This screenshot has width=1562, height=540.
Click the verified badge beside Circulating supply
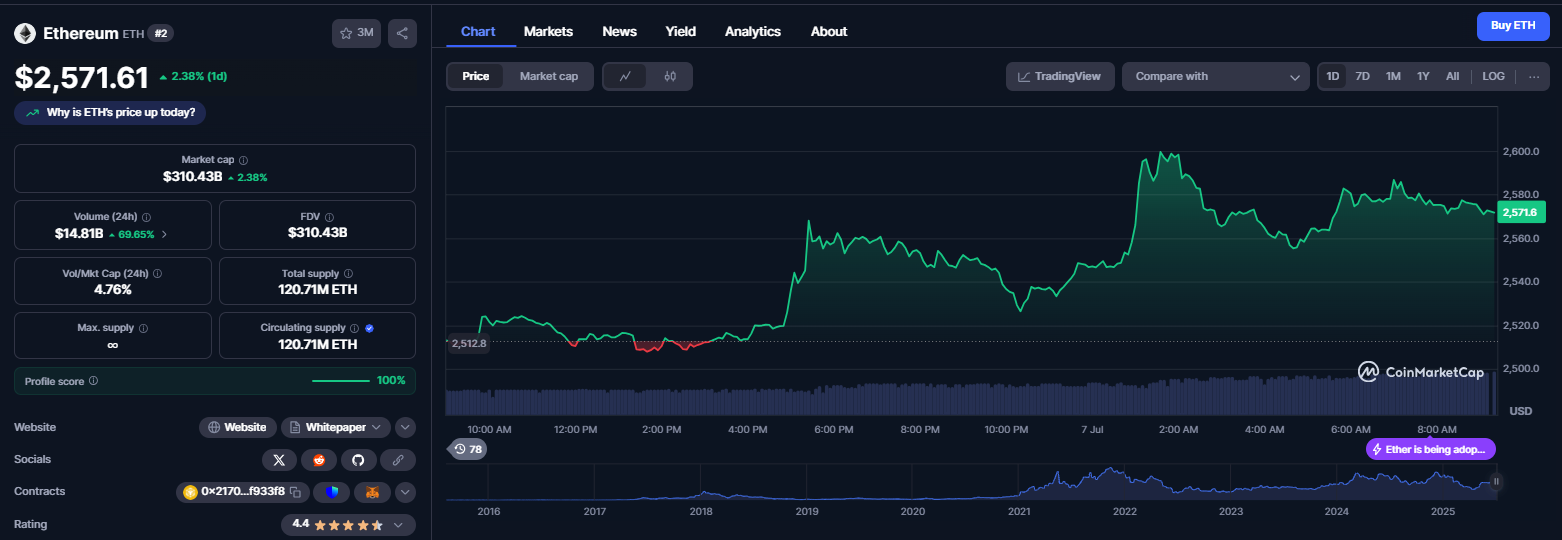(x=370, y=328)
